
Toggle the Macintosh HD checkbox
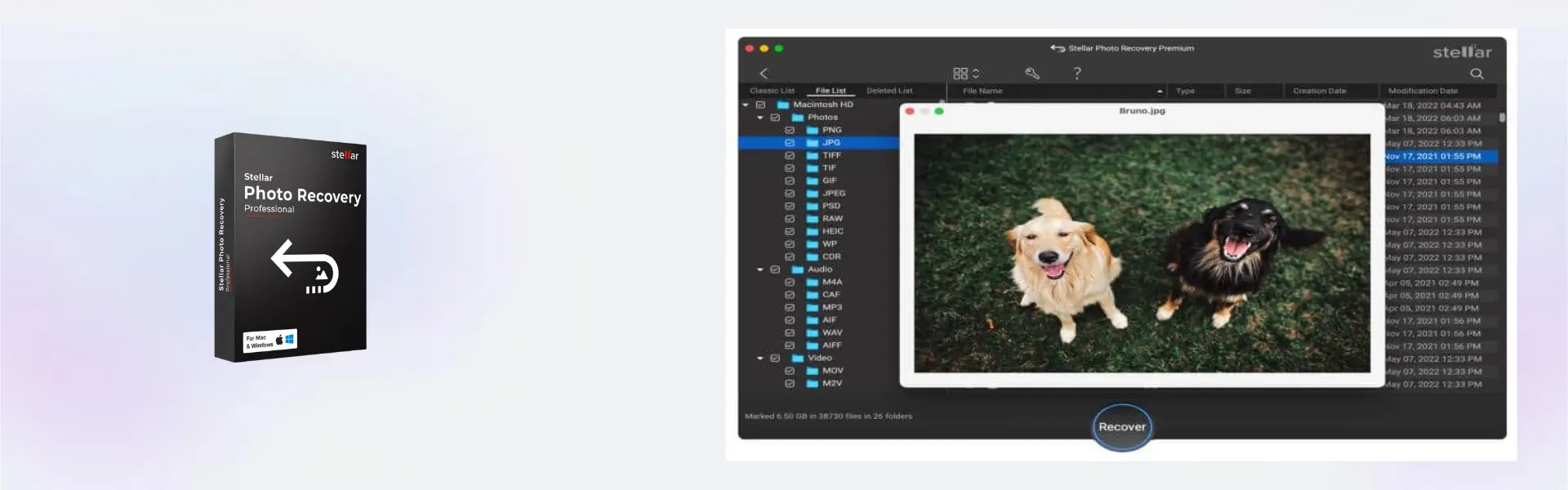tap(760, 105)
